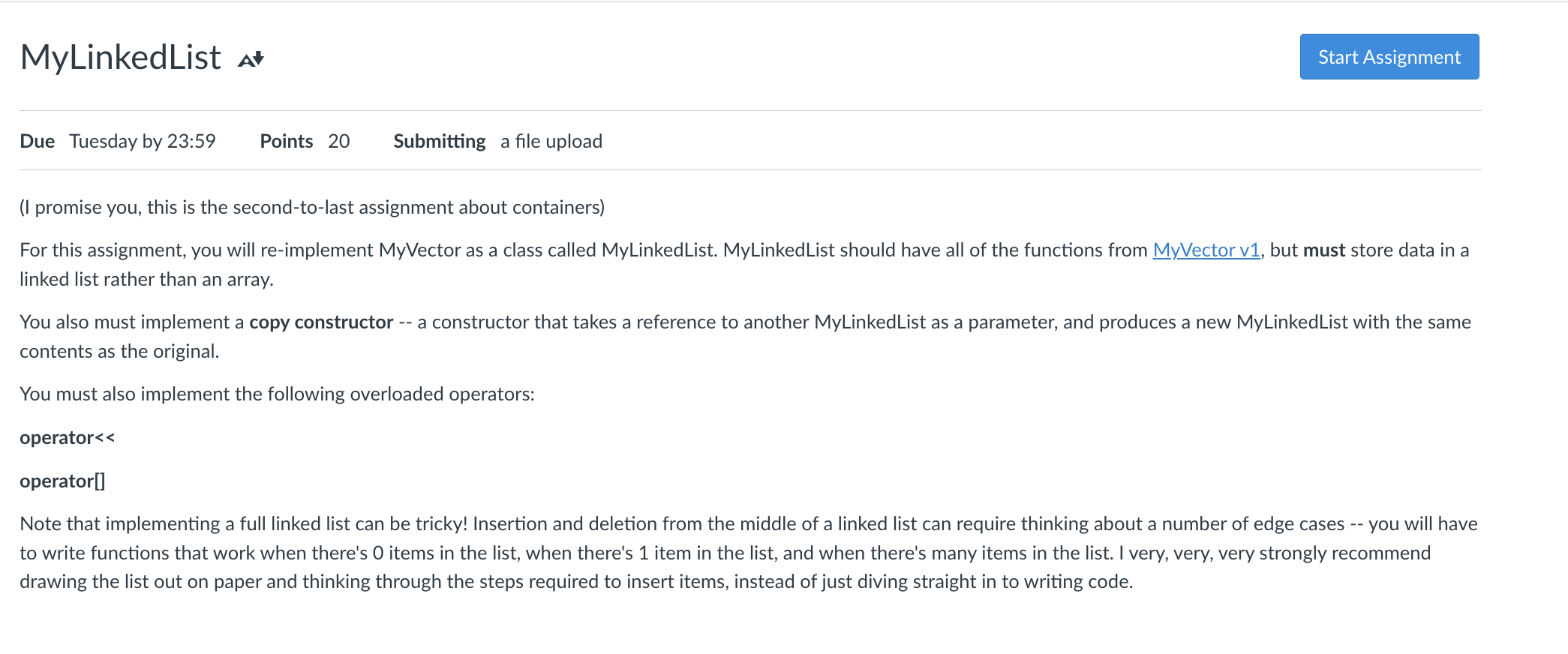The image size is (1568, 654).
Task: Click the overloaded operators sentence
Action: tap(276, 393)
